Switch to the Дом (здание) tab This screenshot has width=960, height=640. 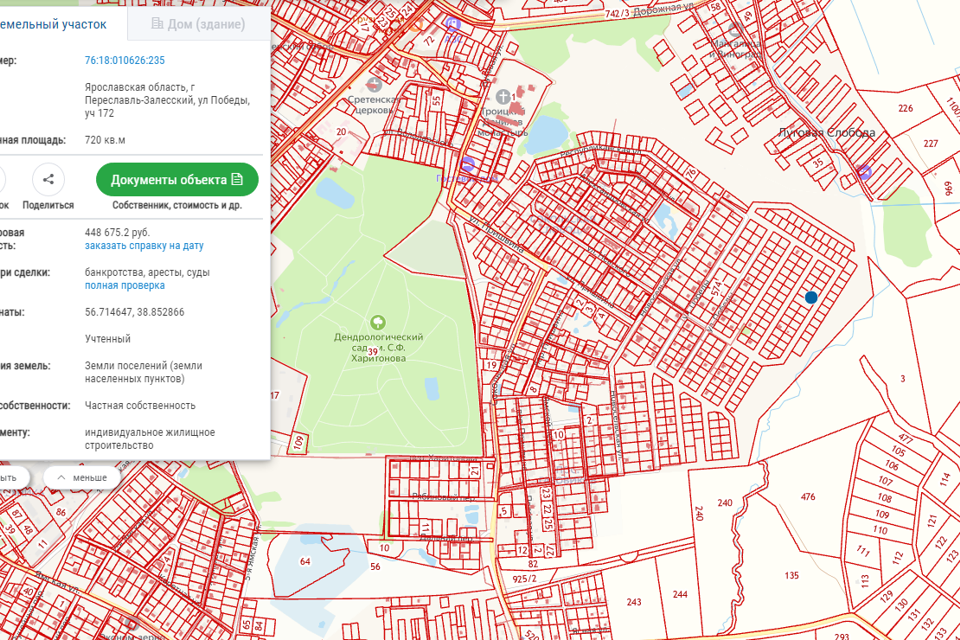[x=198, y=24]
